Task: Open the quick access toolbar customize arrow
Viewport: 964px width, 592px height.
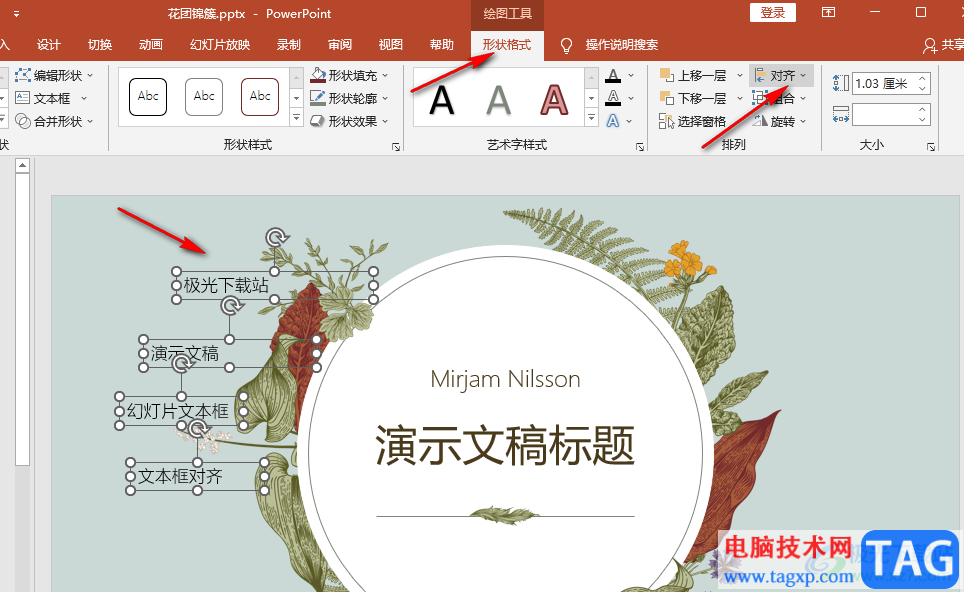Action: 16,14
